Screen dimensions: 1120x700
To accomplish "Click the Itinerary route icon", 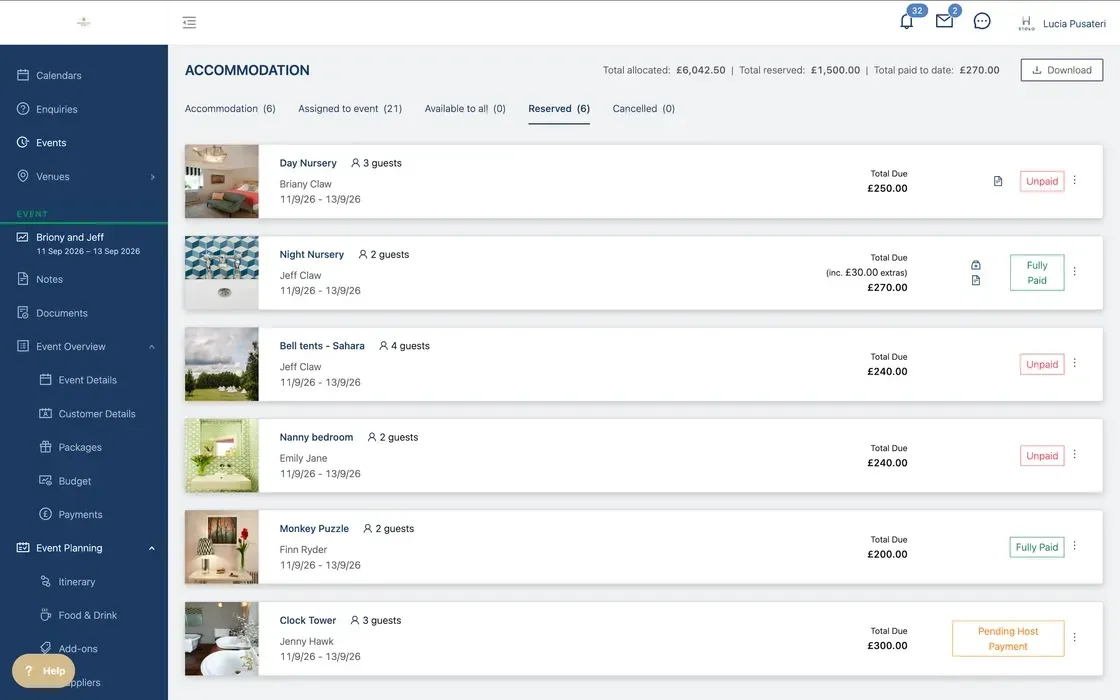I will pyautogui.click(x=45, y=581).
